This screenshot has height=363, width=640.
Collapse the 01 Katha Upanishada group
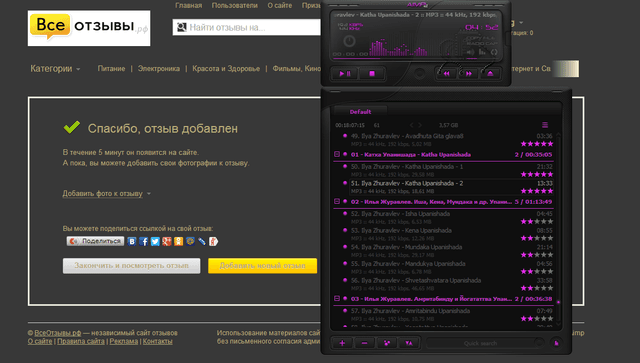pos(337,154)
